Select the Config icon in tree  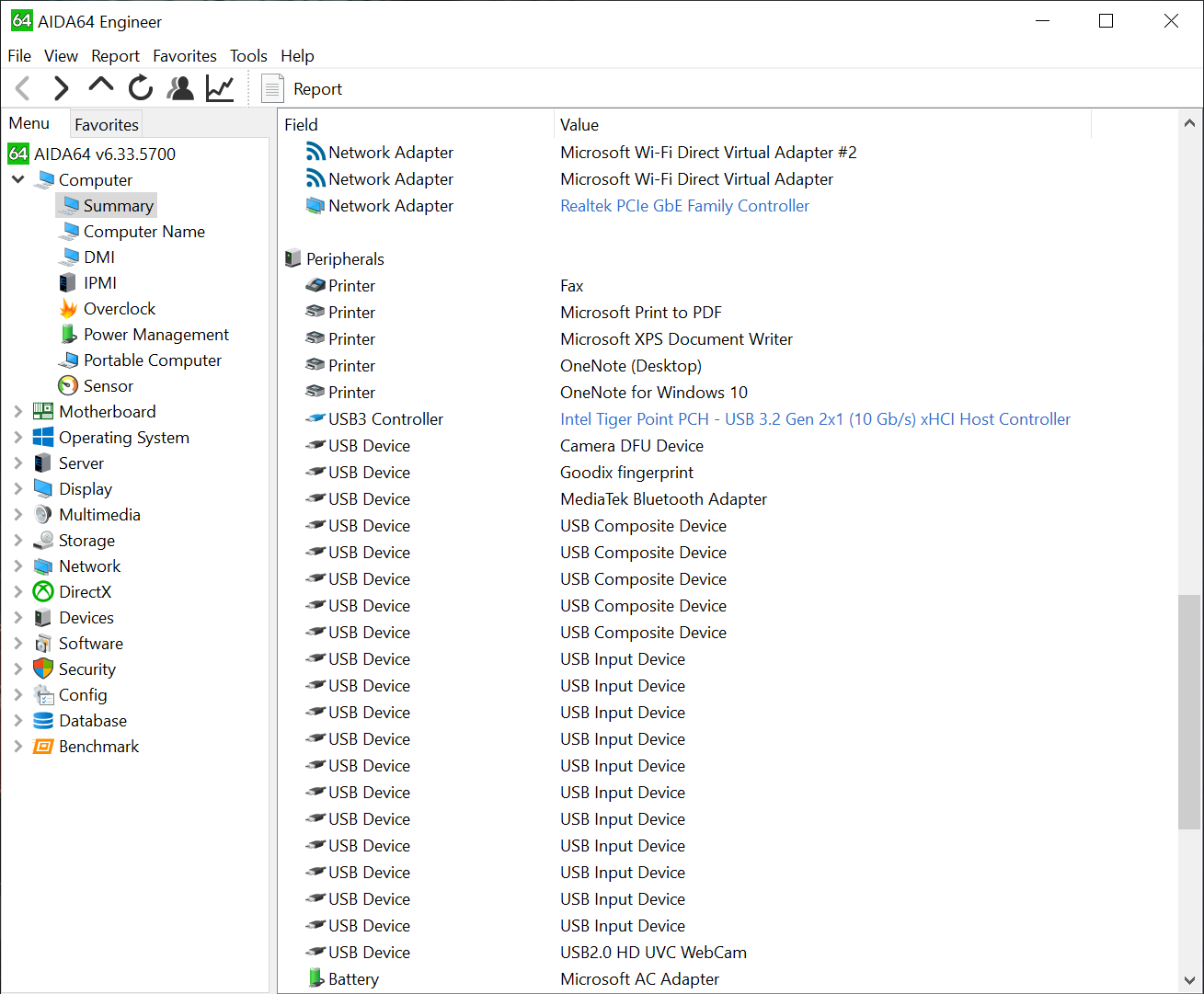pyautogui.click(x=43, y=694)
